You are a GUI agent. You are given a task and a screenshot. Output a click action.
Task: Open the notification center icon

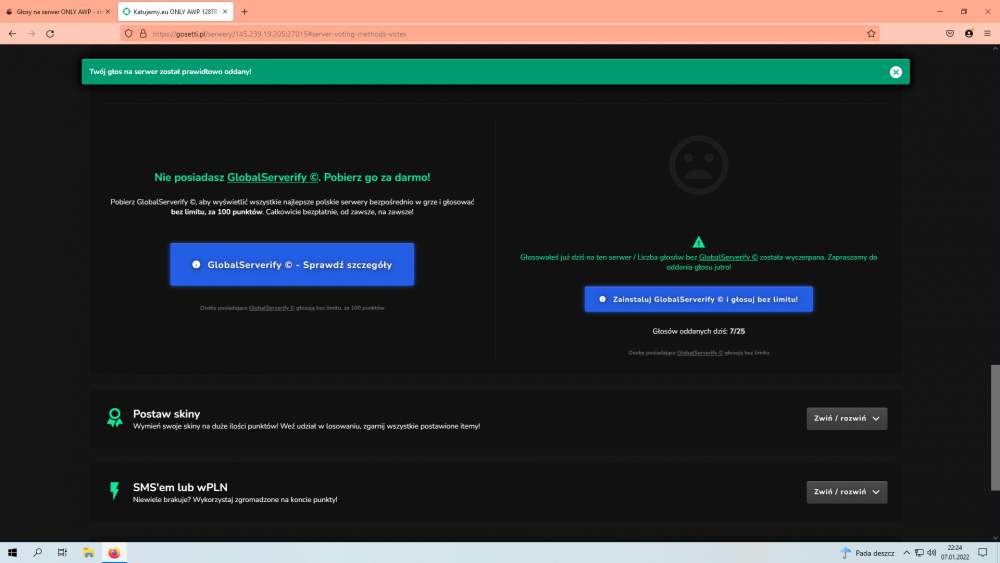pos(983,553)
